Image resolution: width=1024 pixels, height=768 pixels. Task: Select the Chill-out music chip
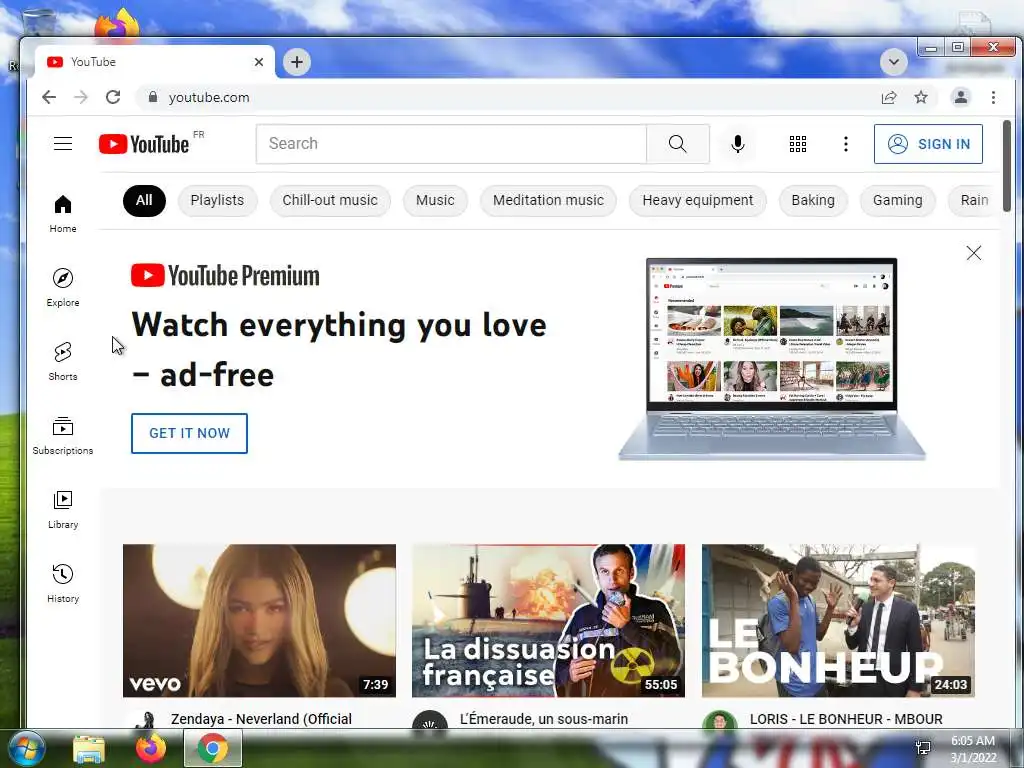[330, 200]
